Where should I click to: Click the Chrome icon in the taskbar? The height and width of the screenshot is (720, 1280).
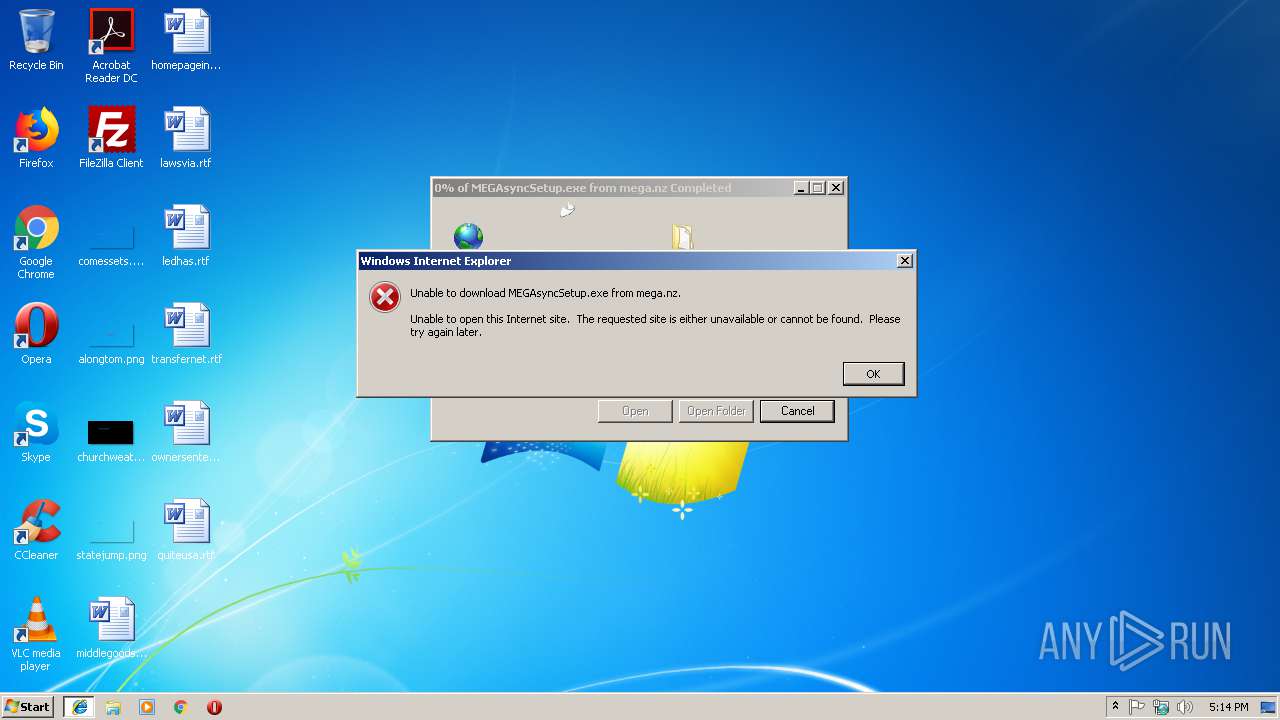(x=181, y=707)
